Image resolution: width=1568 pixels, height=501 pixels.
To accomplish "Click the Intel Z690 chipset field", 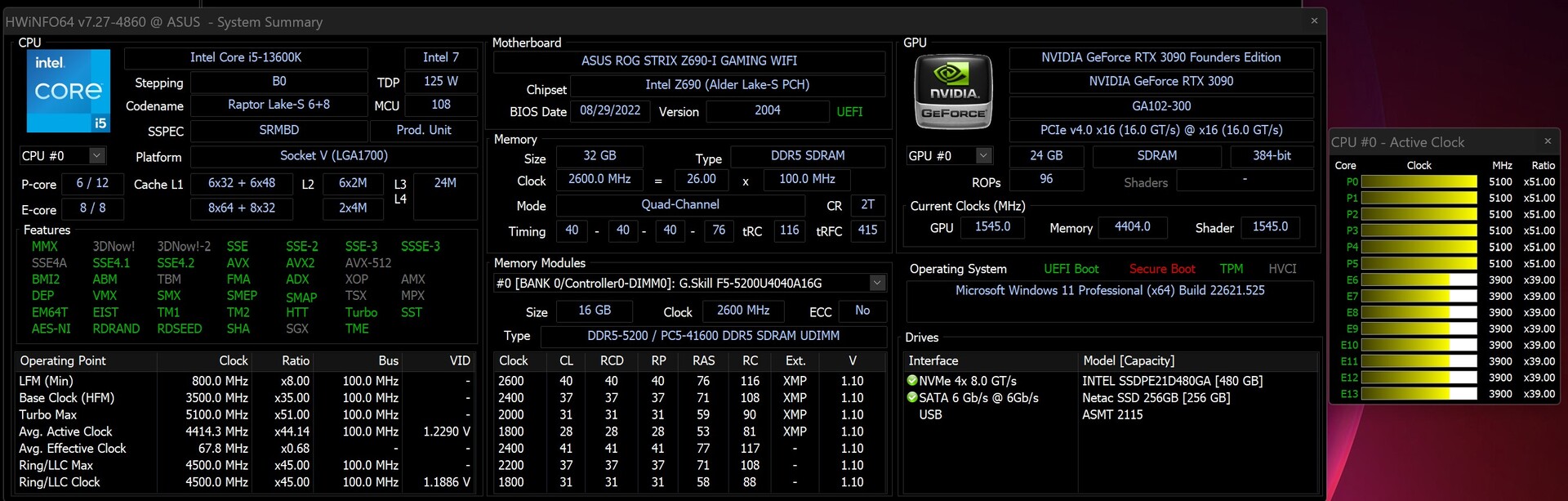I will click(728, 85).
